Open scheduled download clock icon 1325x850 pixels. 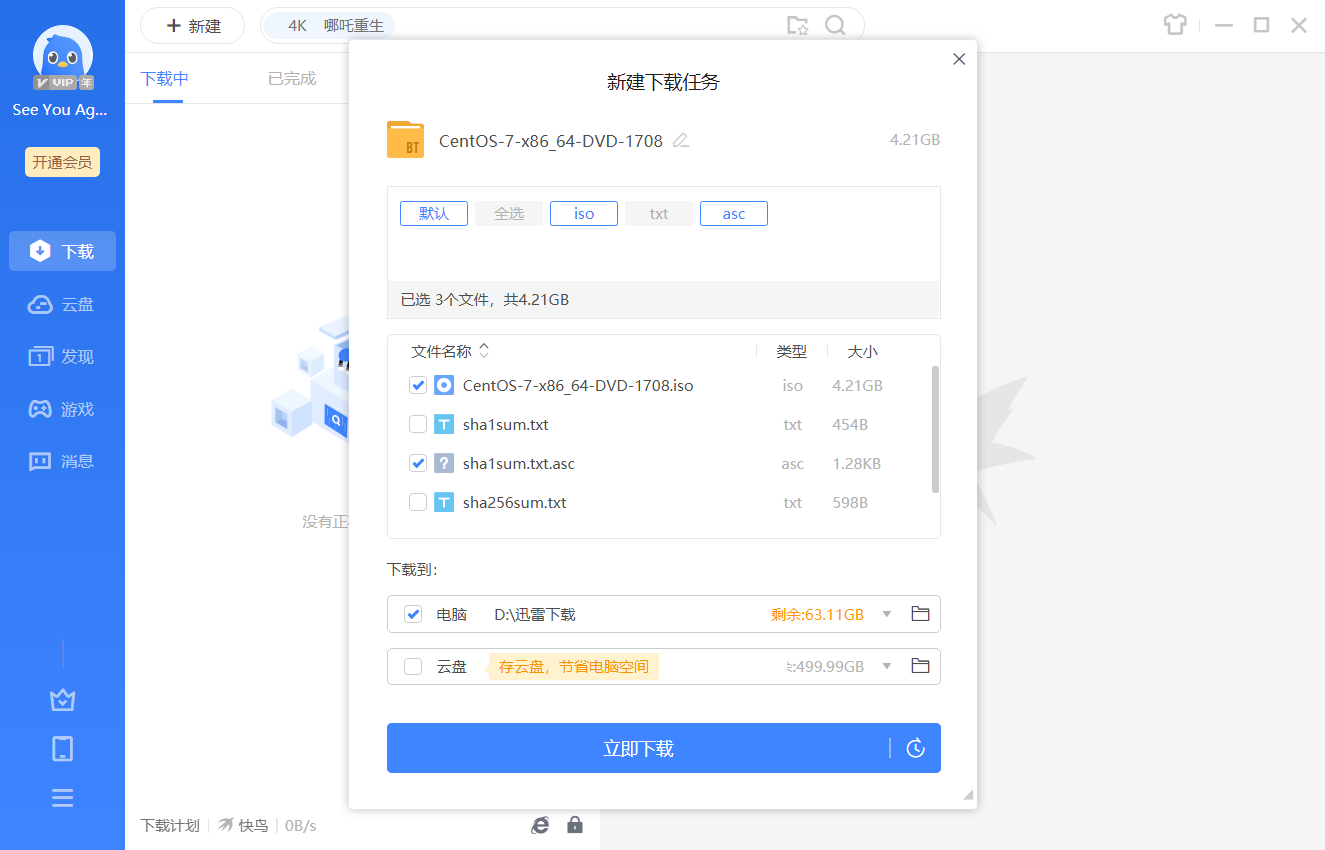[x=916, y=748]
